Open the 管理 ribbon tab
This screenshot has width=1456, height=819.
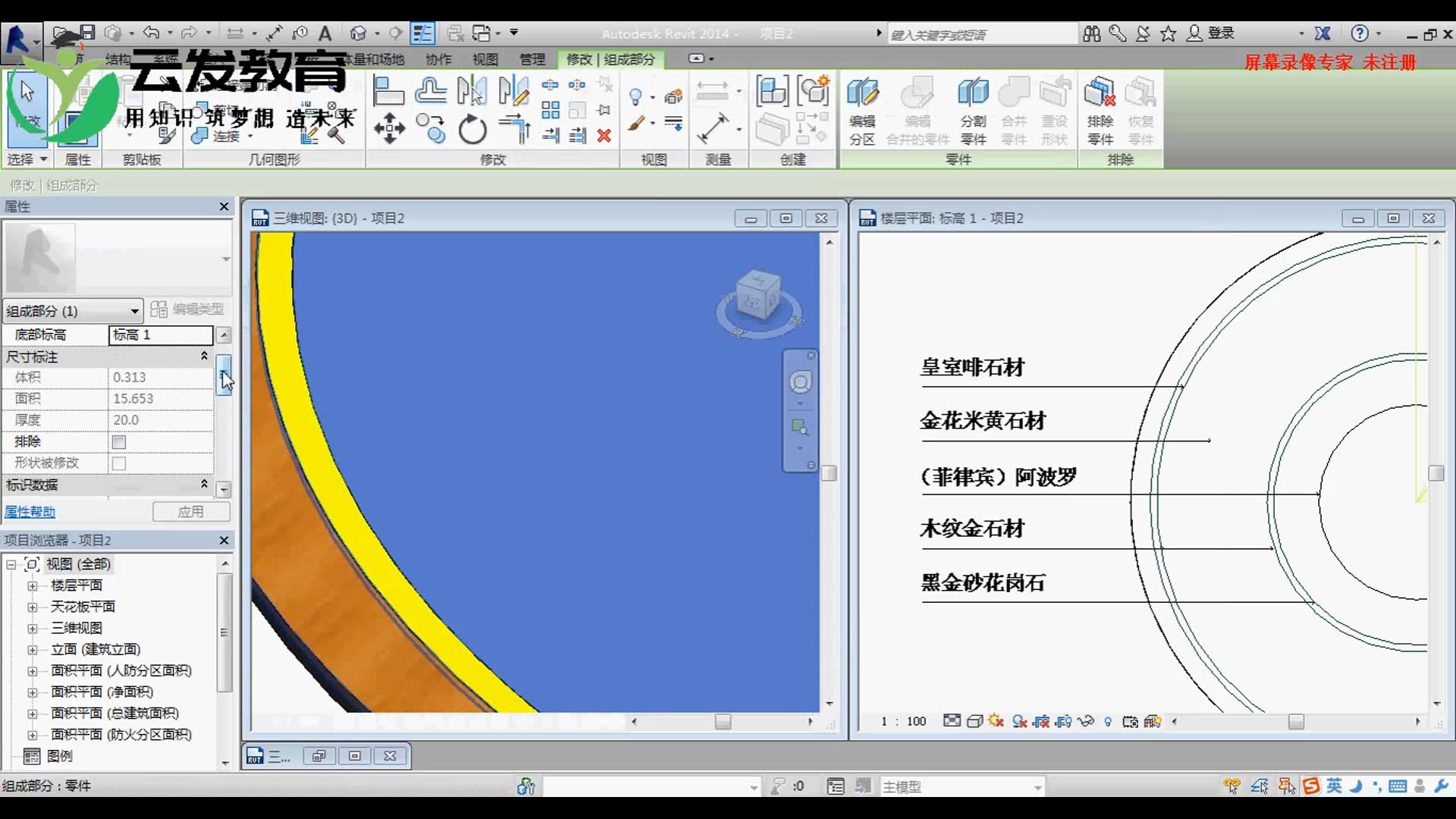[532, 59]
